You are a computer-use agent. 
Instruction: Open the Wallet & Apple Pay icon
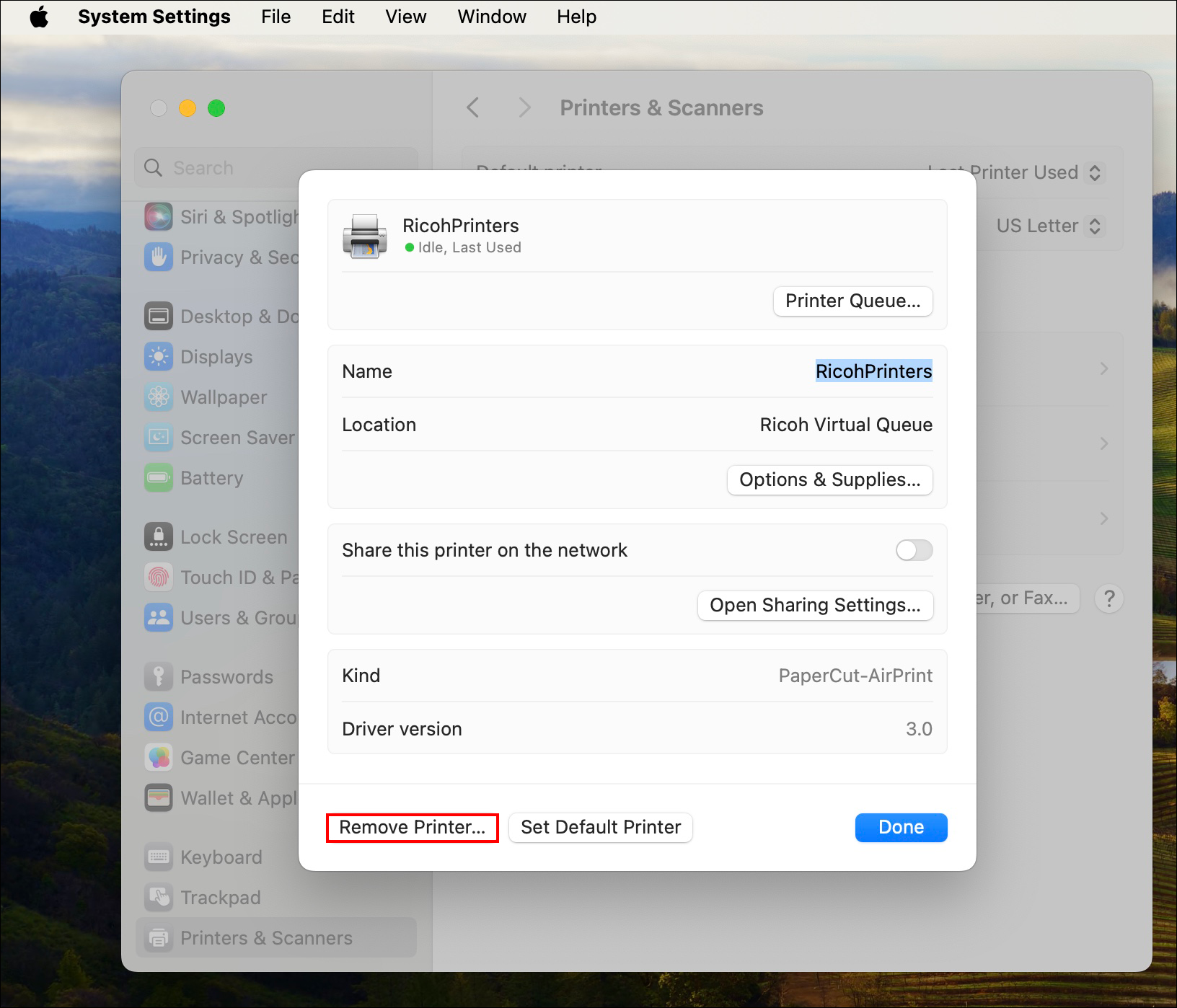159,798
